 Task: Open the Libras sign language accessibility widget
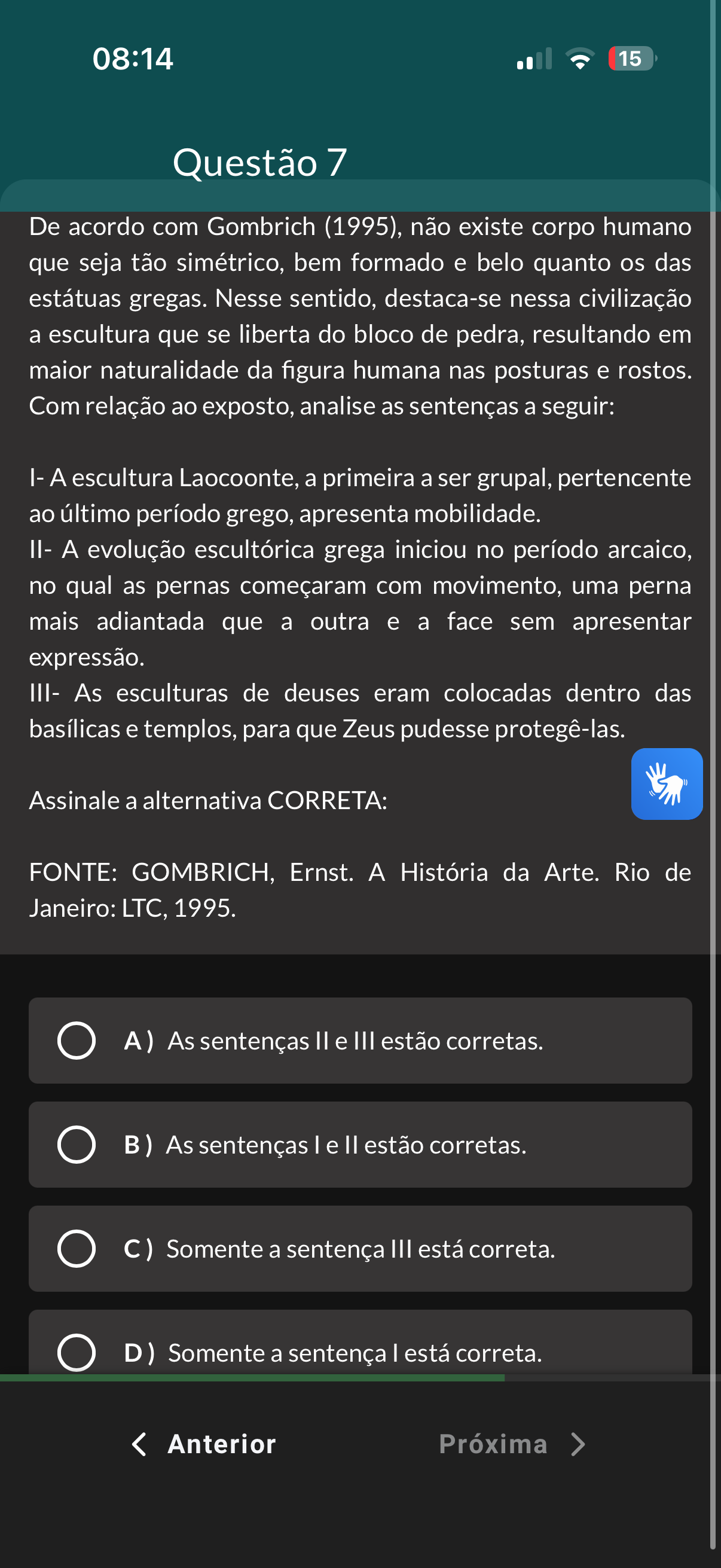[666, 783]
